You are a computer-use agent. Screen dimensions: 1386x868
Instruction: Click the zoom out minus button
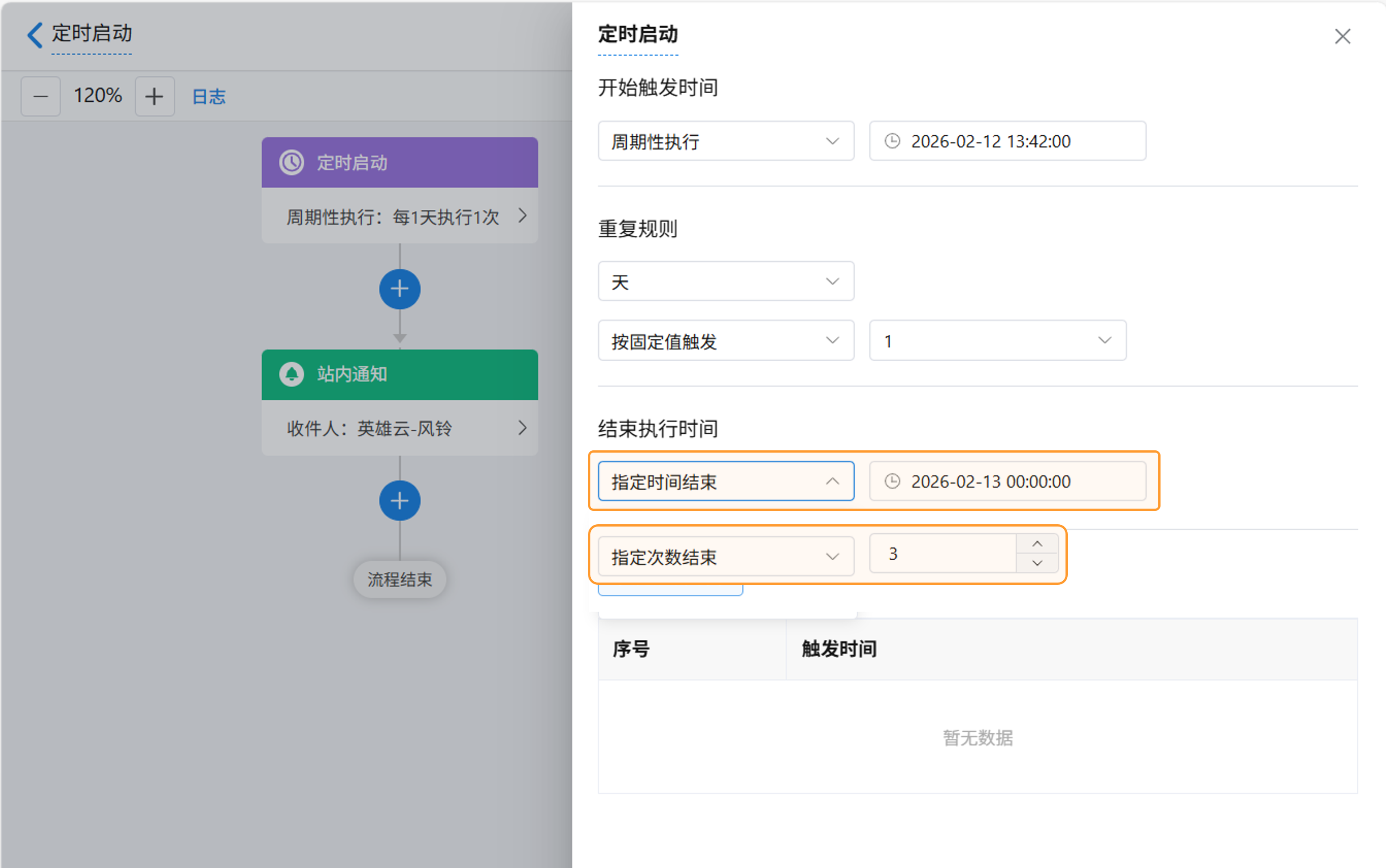coord(40,96)
